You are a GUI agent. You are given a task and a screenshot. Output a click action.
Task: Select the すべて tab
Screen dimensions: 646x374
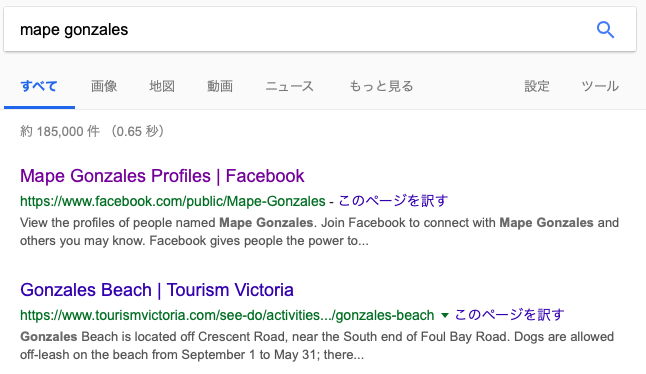point(39,86)
